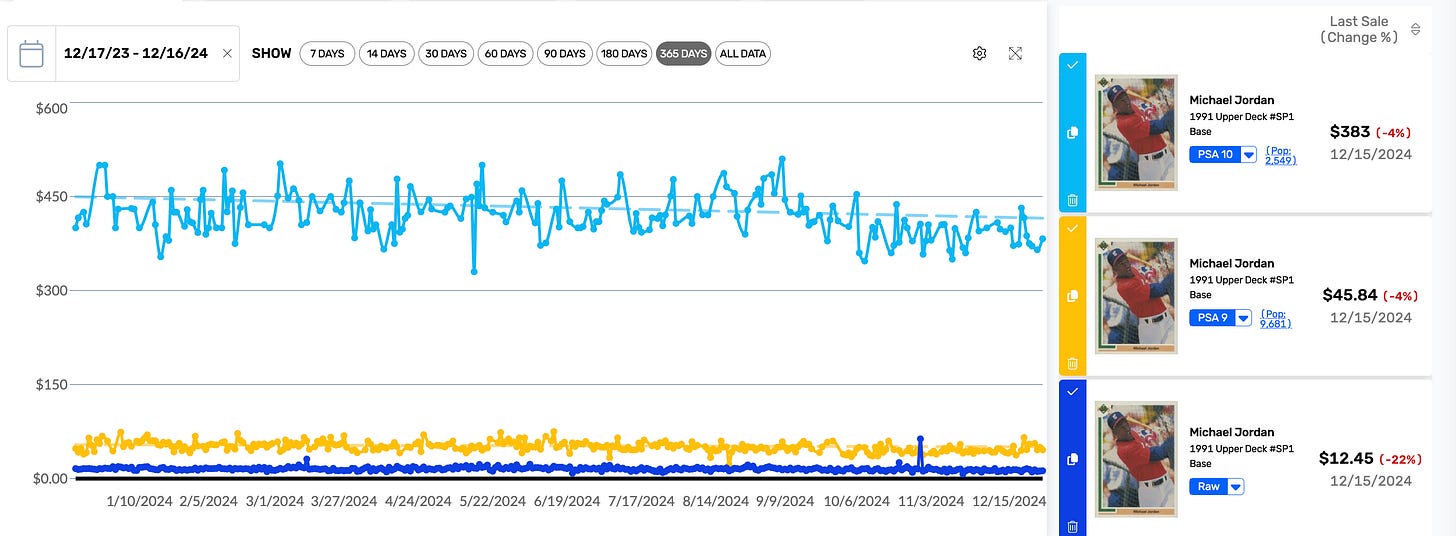The height and width of the screenshot is (536, 1456).
Task: Click the $45.84 last sale price
Action: pyautogui.click(x=1350, y=295)
